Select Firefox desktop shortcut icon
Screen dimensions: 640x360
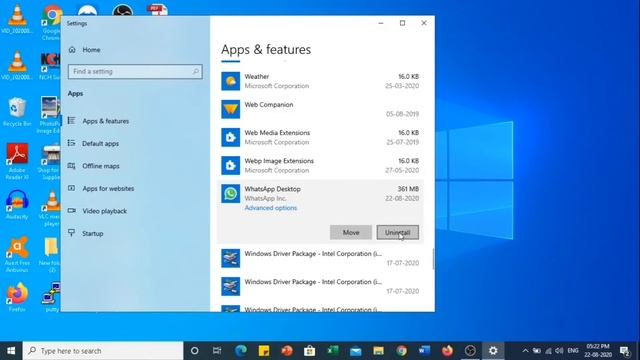17,297
